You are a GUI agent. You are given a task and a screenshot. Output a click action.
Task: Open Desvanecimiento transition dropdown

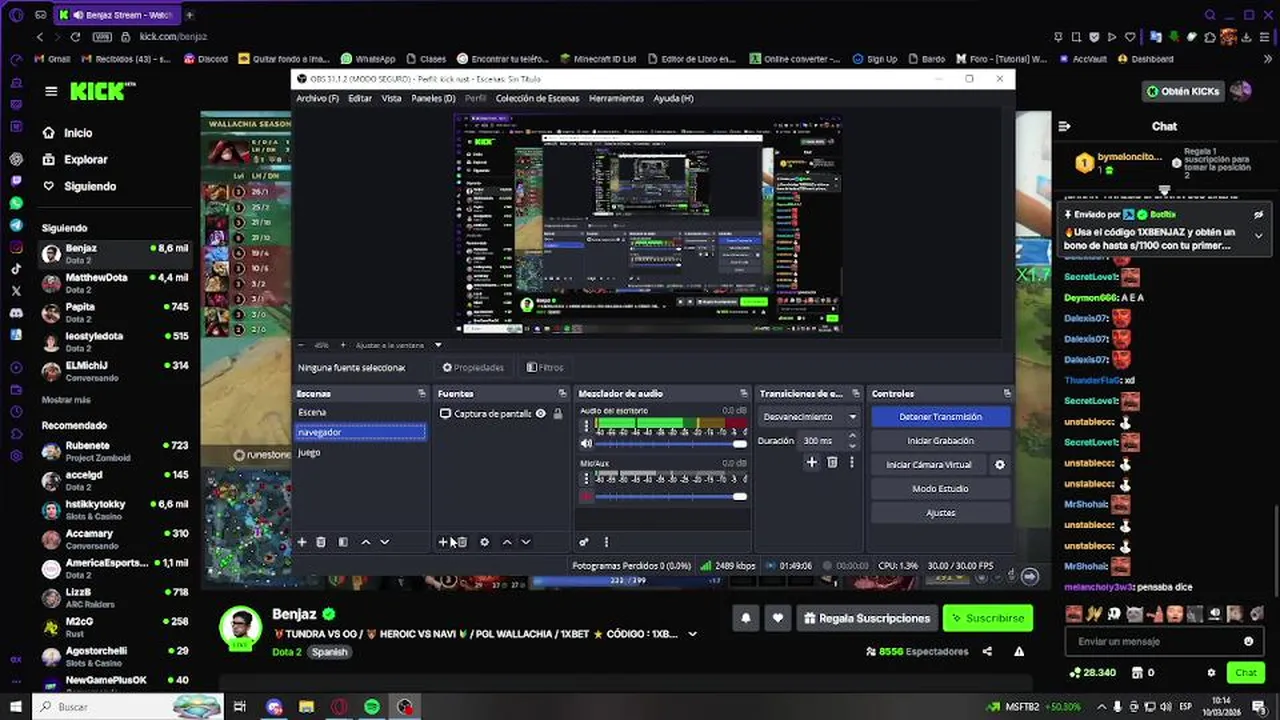(x=809, y=417)
